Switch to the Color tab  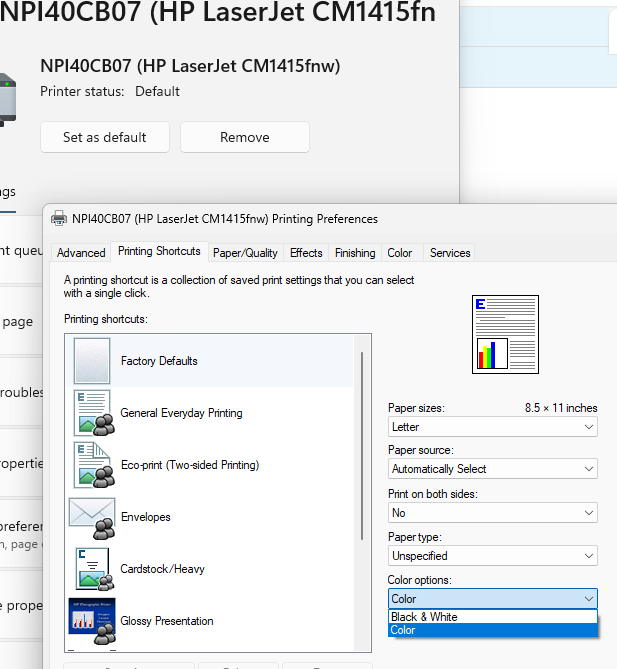(x=400, y=253)
